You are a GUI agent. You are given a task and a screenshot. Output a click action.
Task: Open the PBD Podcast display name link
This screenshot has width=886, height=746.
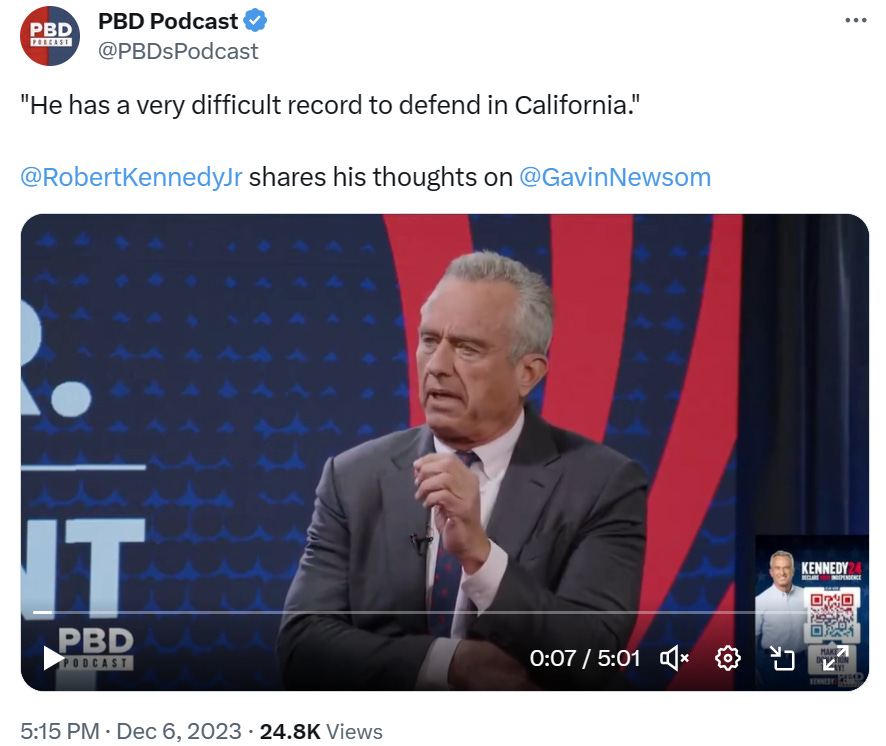tap(168, 21)
